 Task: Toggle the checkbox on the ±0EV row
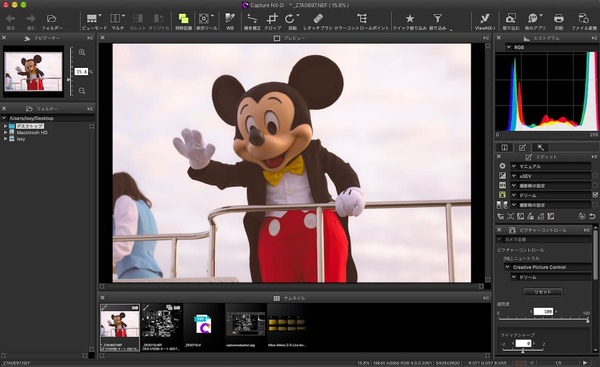coord(595,176)
